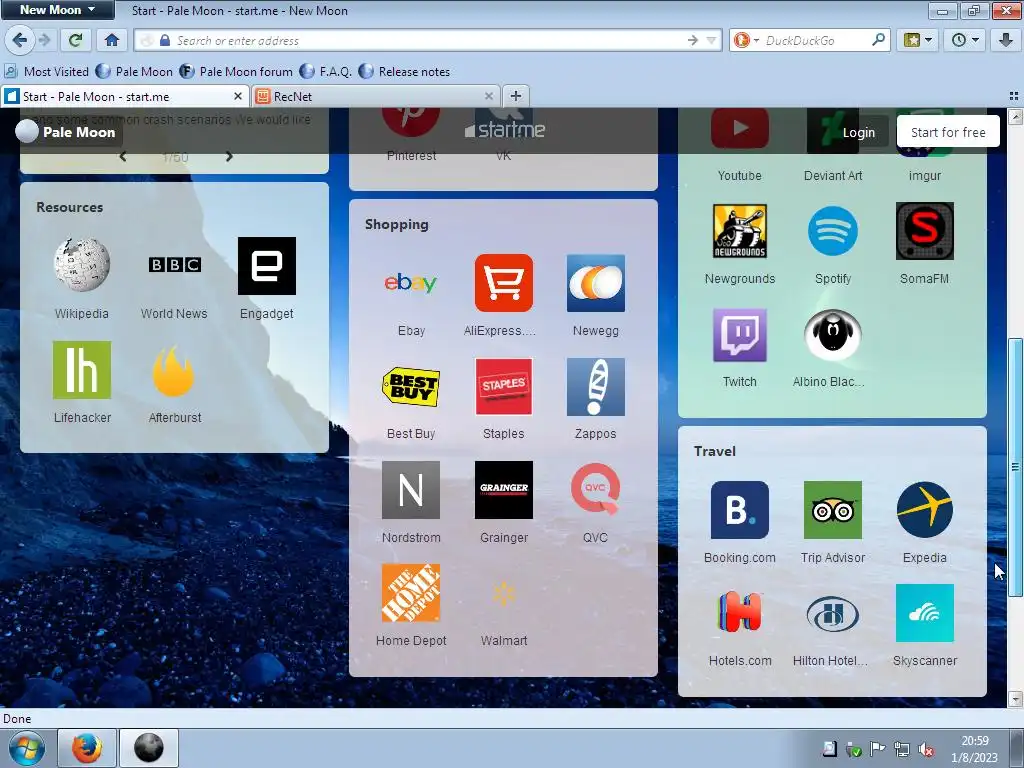The image size is (1024, 768).
Task: Click the Start for free button
Action: (948, 132)
